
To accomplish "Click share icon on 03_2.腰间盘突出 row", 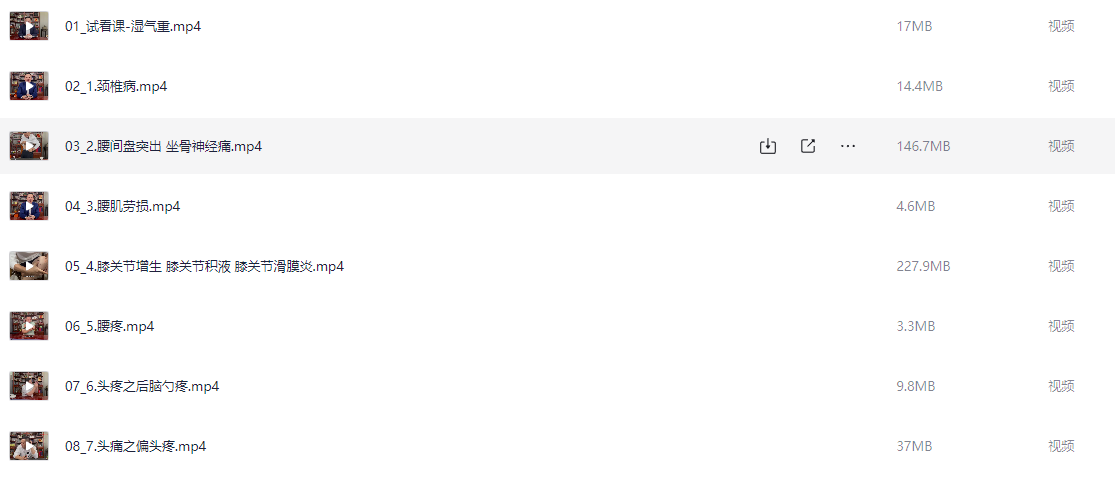I will [x=807, y=147].
